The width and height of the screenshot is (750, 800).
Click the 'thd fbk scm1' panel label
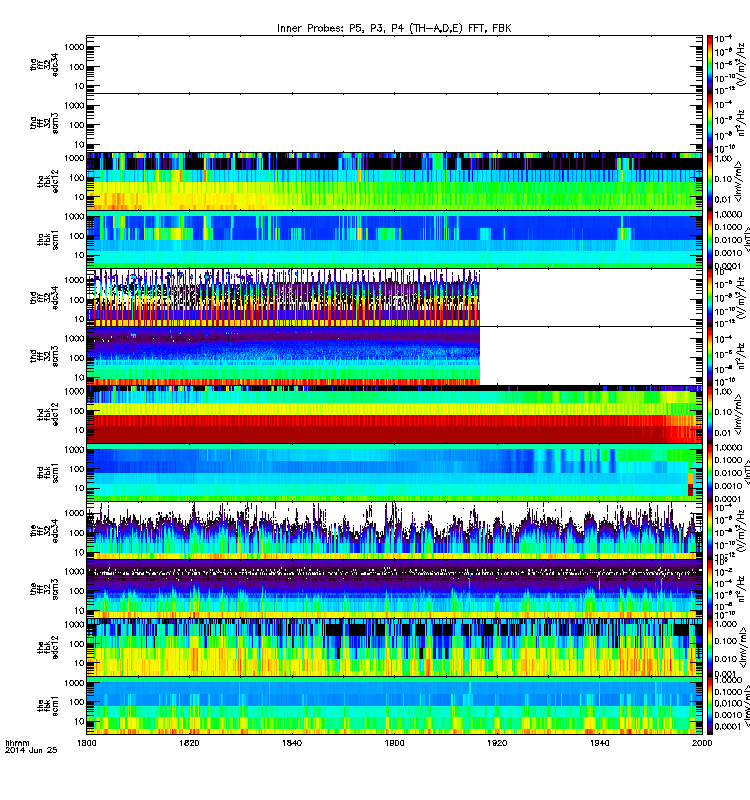pos(48,472)
